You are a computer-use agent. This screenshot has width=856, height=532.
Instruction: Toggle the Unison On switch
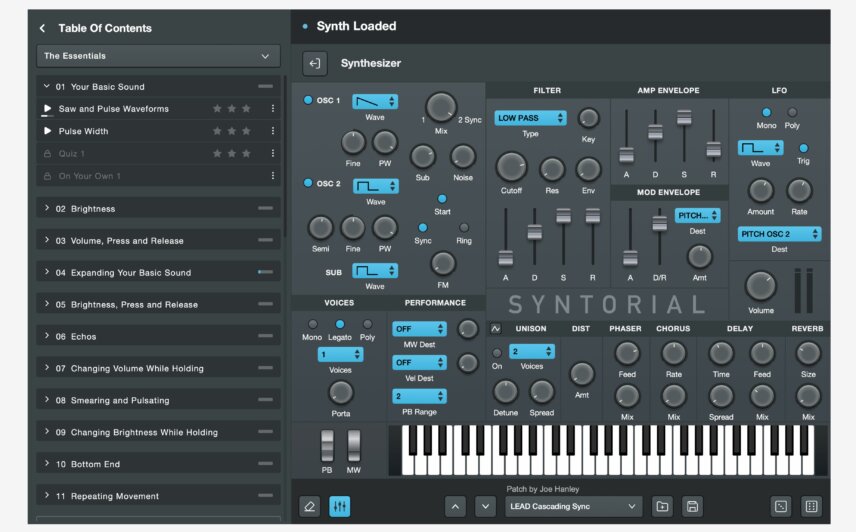497,353
